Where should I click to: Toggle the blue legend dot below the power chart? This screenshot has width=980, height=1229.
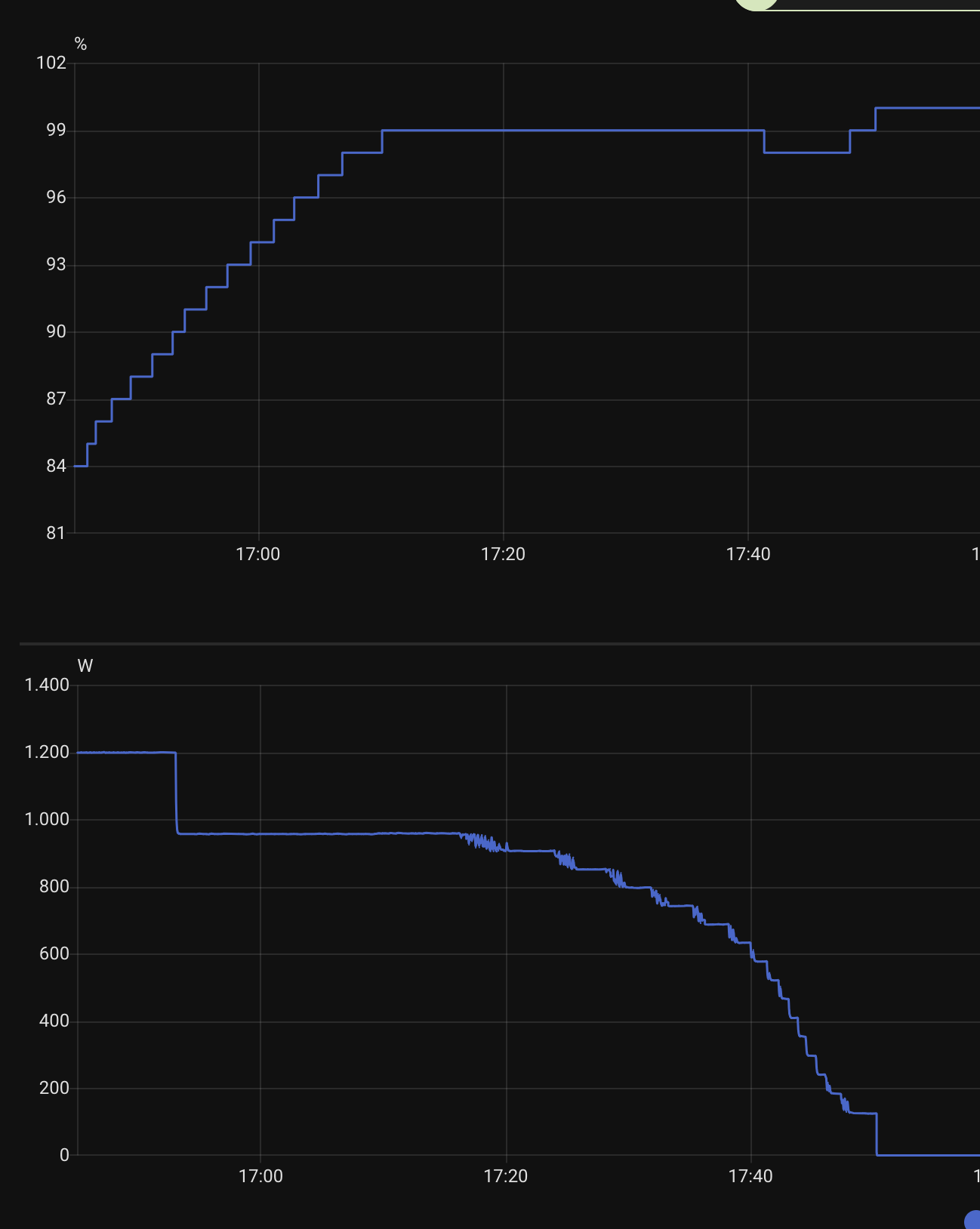coord(972,1219)
